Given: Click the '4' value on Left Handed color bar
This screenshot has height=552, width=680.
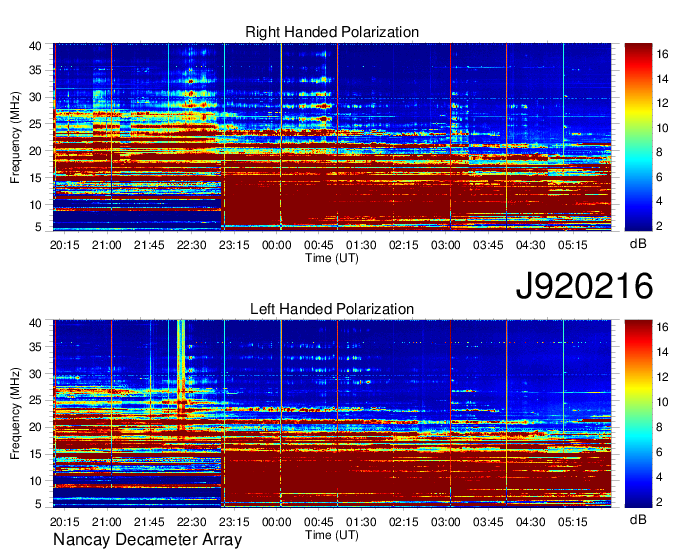Looking at the screenshot, I should (659, 477).
